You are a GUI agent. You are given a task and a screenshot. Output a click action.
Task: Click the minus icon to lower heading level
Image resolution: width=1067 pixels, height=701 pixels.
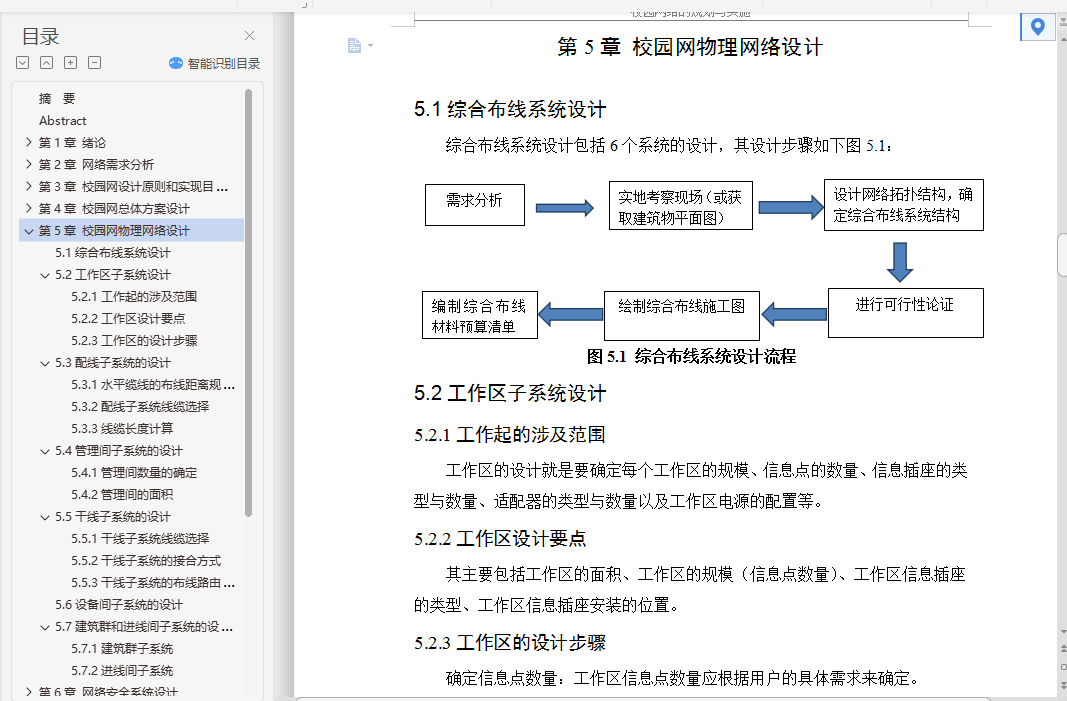click(x=95, y=63)
